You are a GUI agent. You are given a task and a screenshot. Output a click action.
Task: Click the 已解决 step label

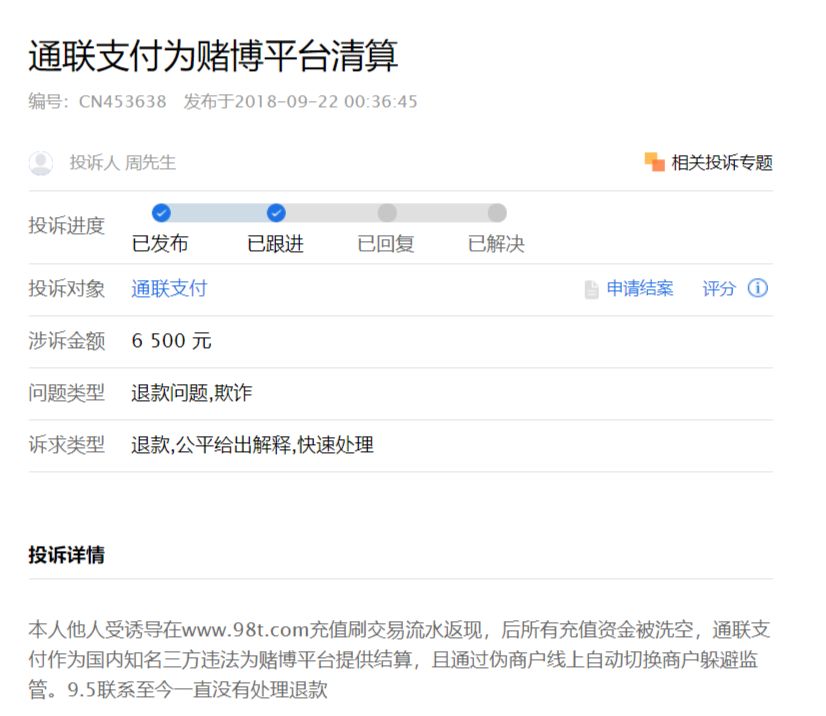point(496,244)
